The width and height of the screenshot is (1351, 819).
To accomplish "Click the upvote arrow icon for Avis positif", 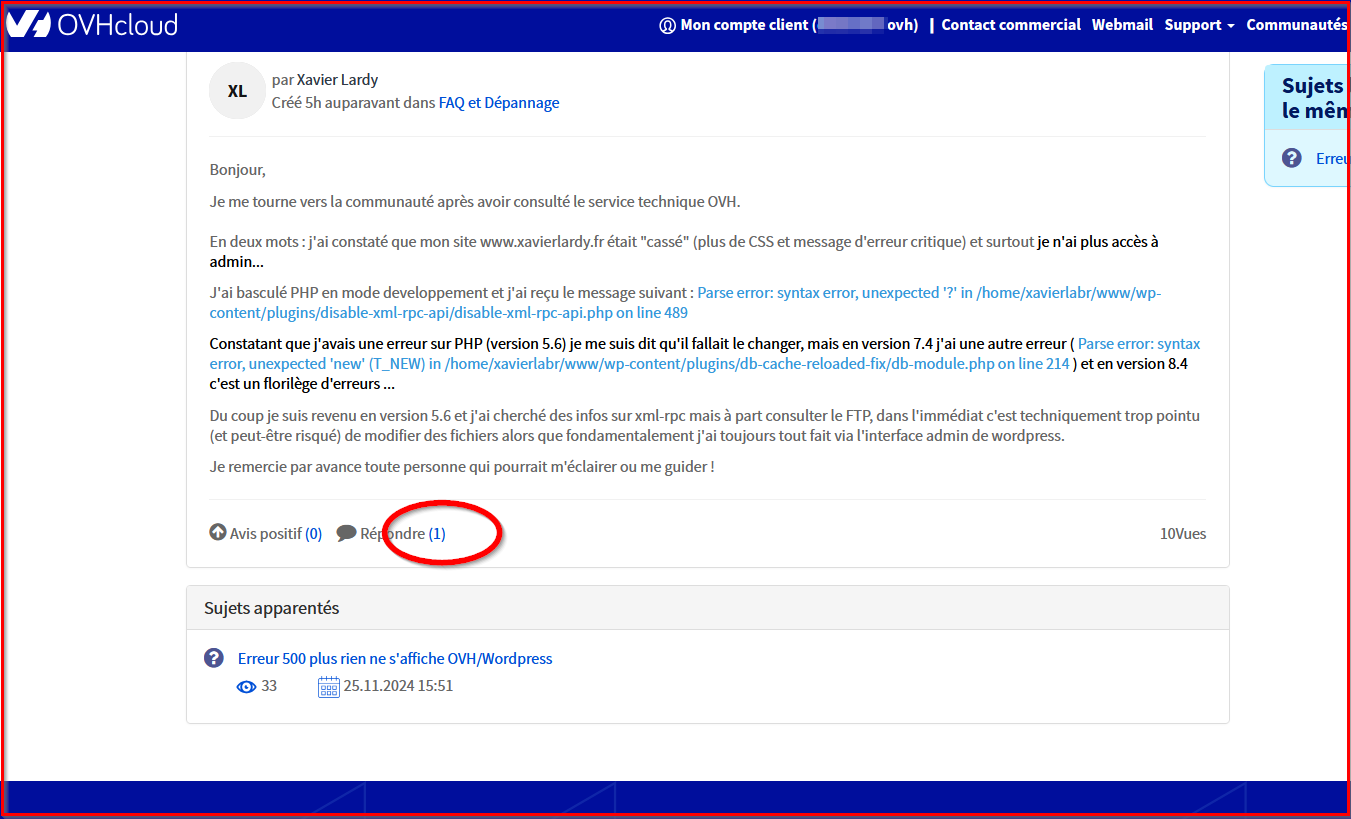I will 218,533.
